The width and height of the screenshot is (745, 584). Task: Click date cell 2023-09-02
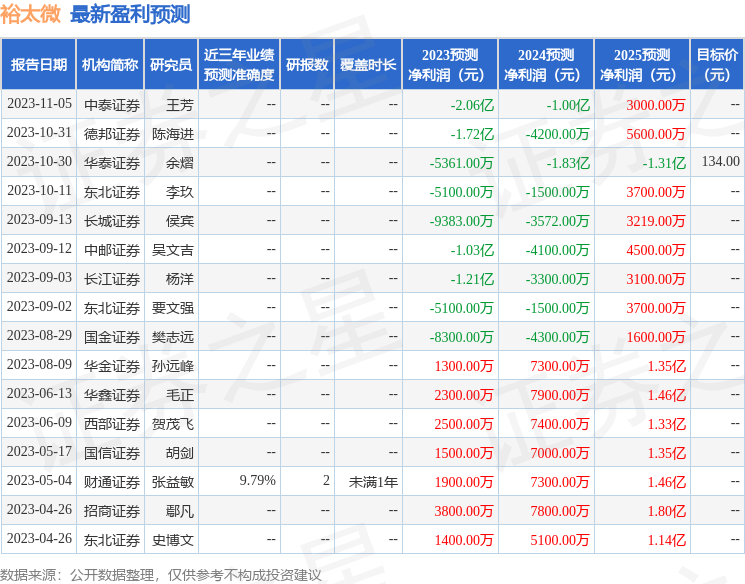point(39,306)
